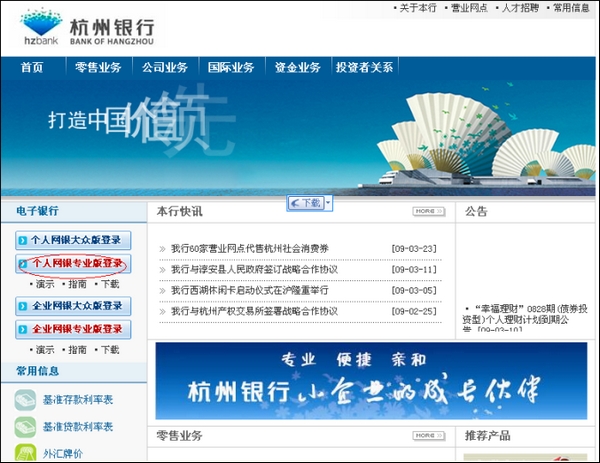
Task: Open 投资者关系 navigation tab
Action: coord(364,68)
